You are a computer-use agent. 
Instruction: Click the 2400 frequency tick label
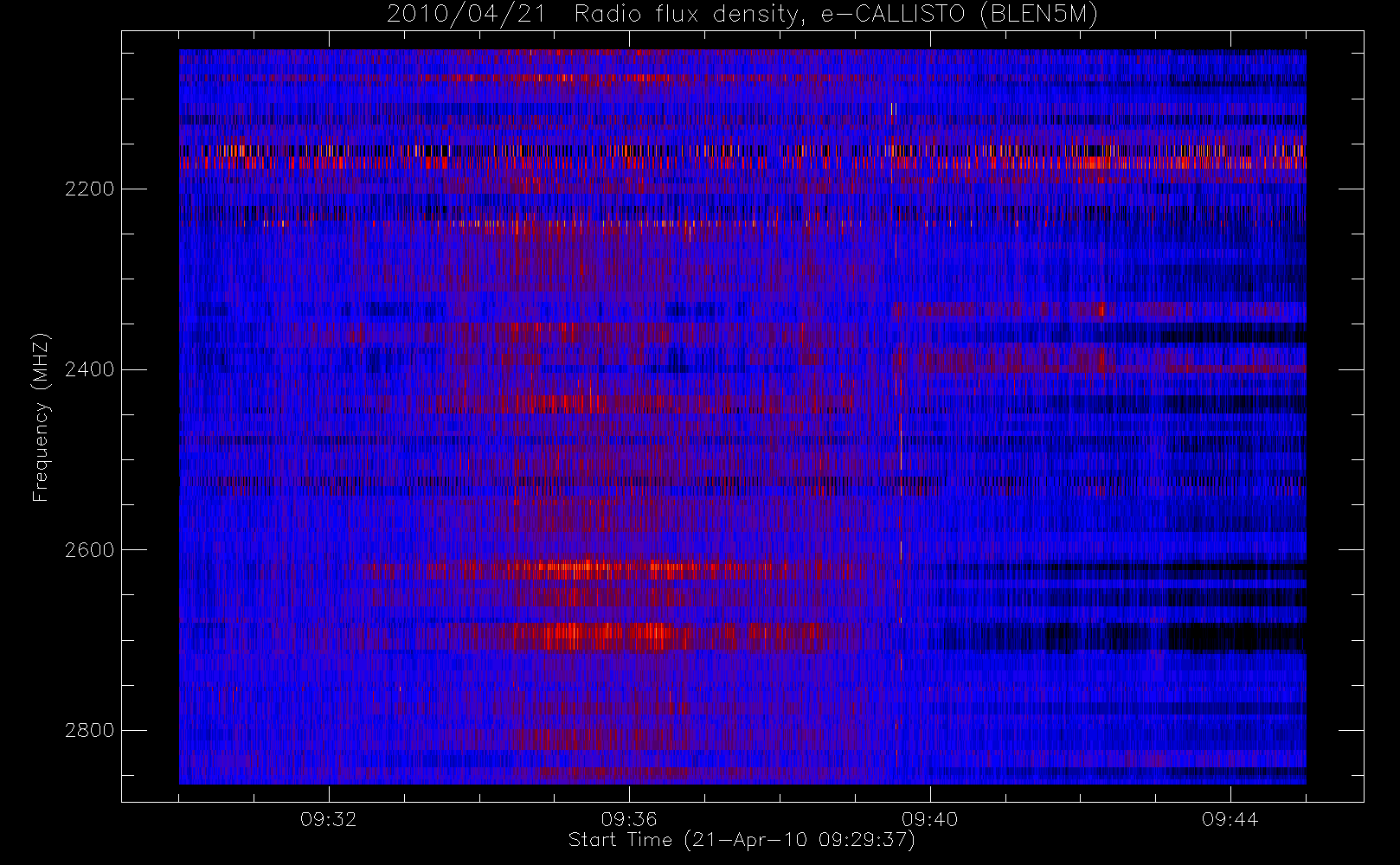[89, 369]
